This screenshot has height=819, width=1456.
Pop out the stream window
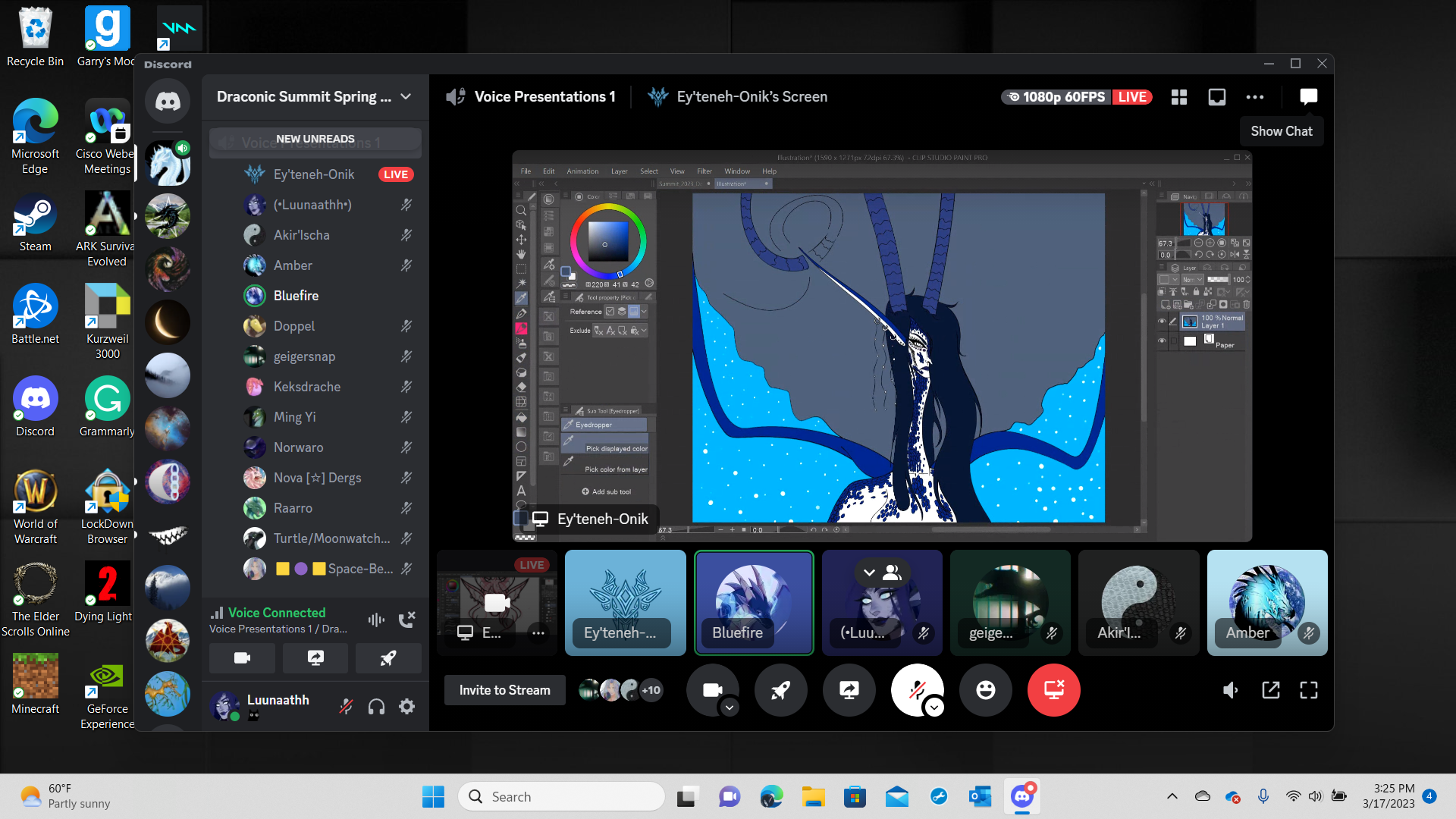(1270, 690)
